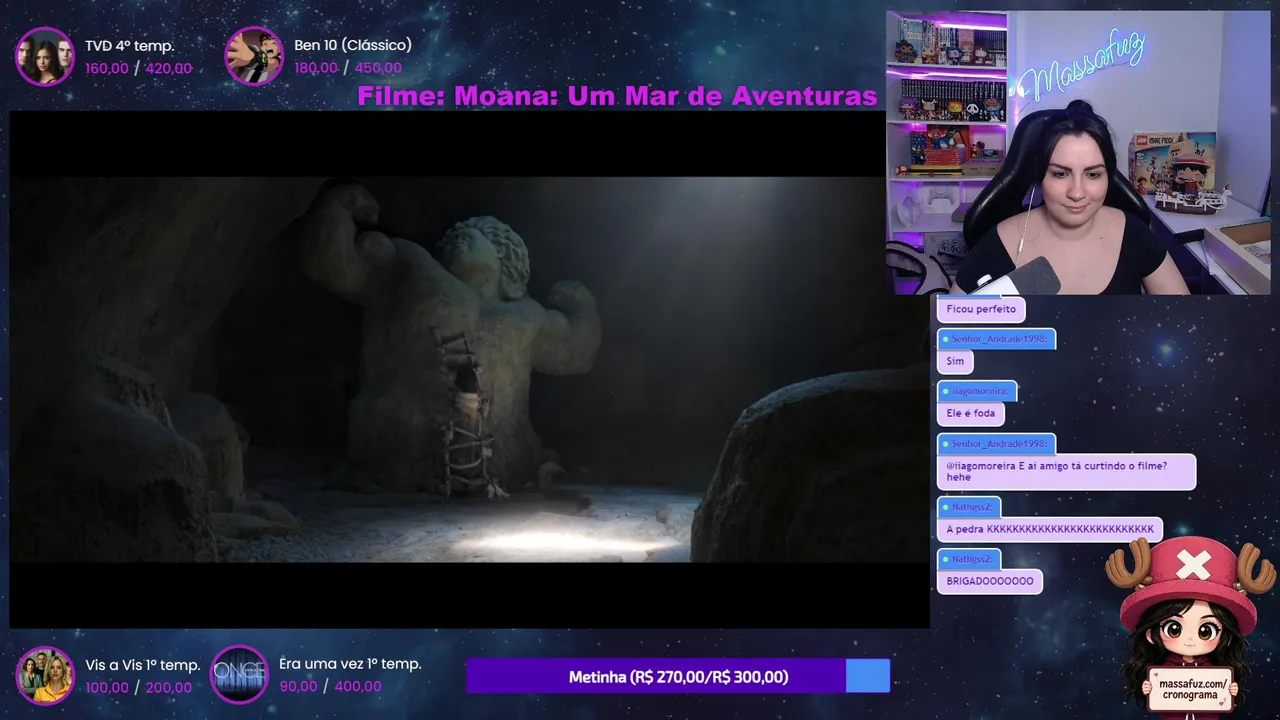The width and height of the screenshot is (1280, 720).
Task: Click the Ben 10 (Clássico) avatar icon
Action: (x=254, y=56)
